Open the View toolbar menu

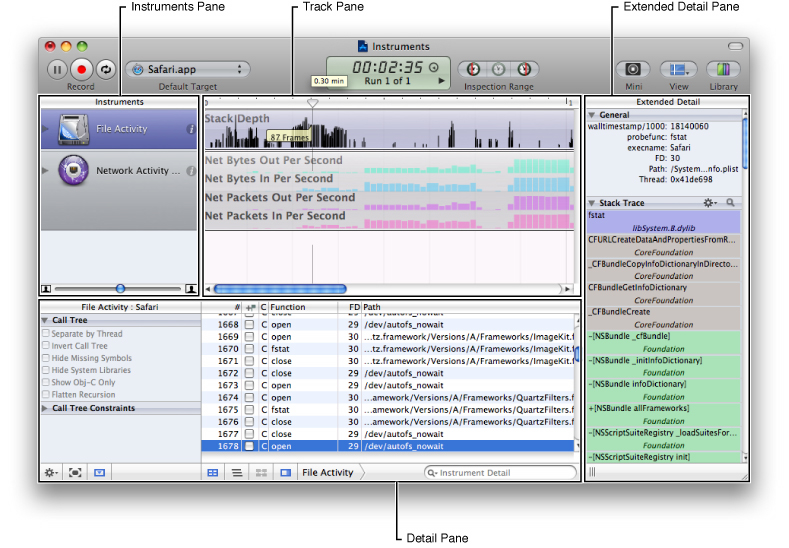(678, 69)
